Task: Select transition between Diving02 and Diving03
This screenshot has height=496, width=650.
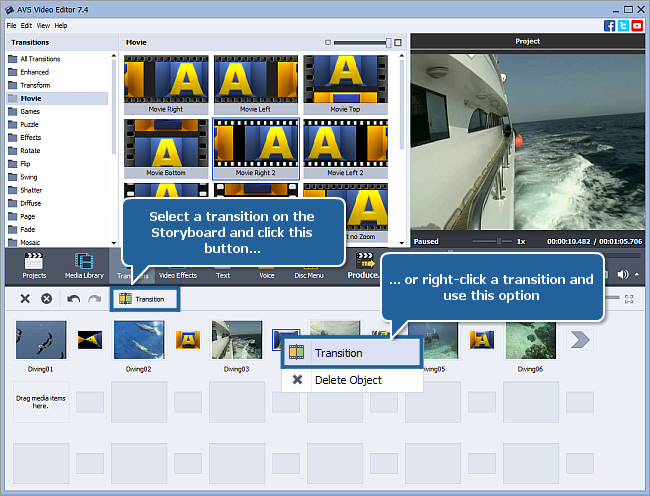Action: pos(188,340)
